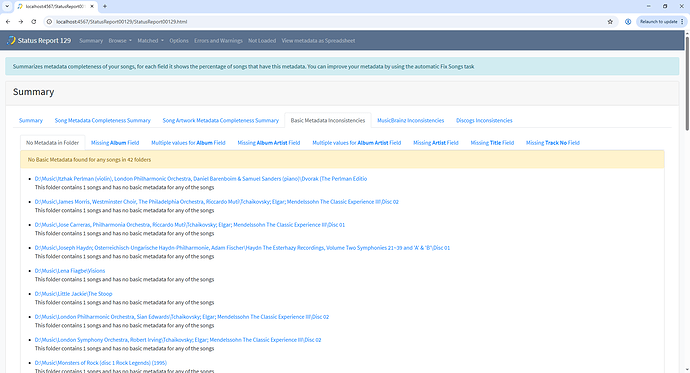Go forward in browser history
The image size is (690, 373).
tap(21, 22)
